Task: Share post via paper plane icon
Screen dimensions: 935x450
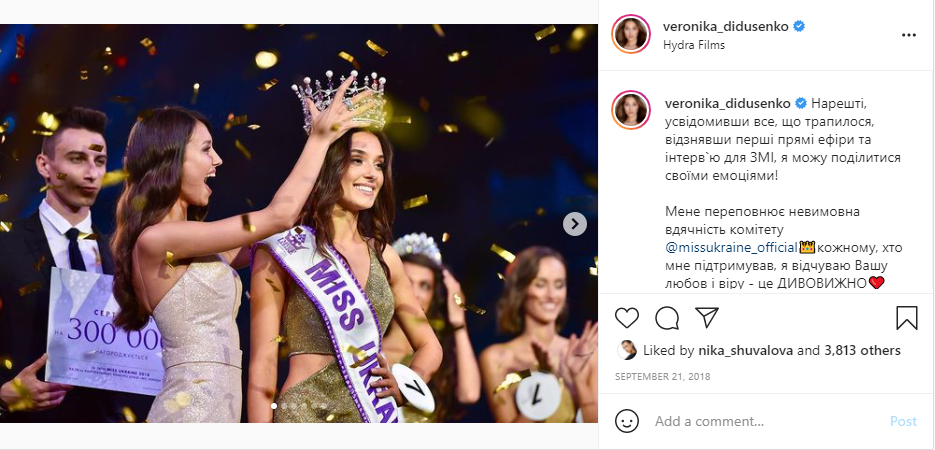Action: click(x=706, y=318)
